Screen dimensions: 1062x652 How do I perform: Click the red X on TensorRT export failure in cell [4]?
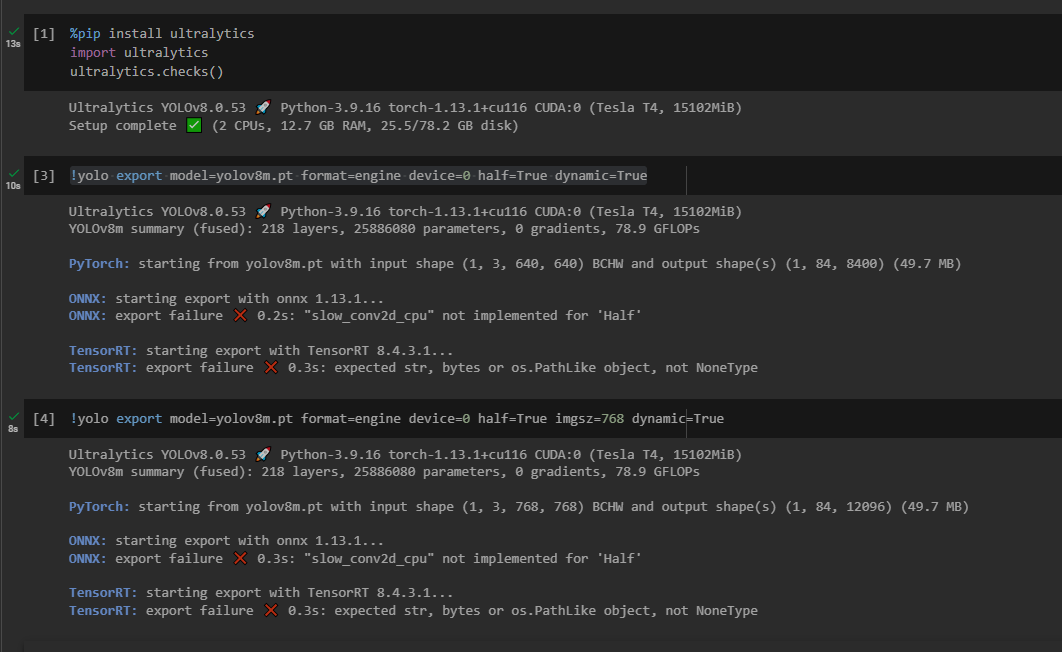[270, 610]
